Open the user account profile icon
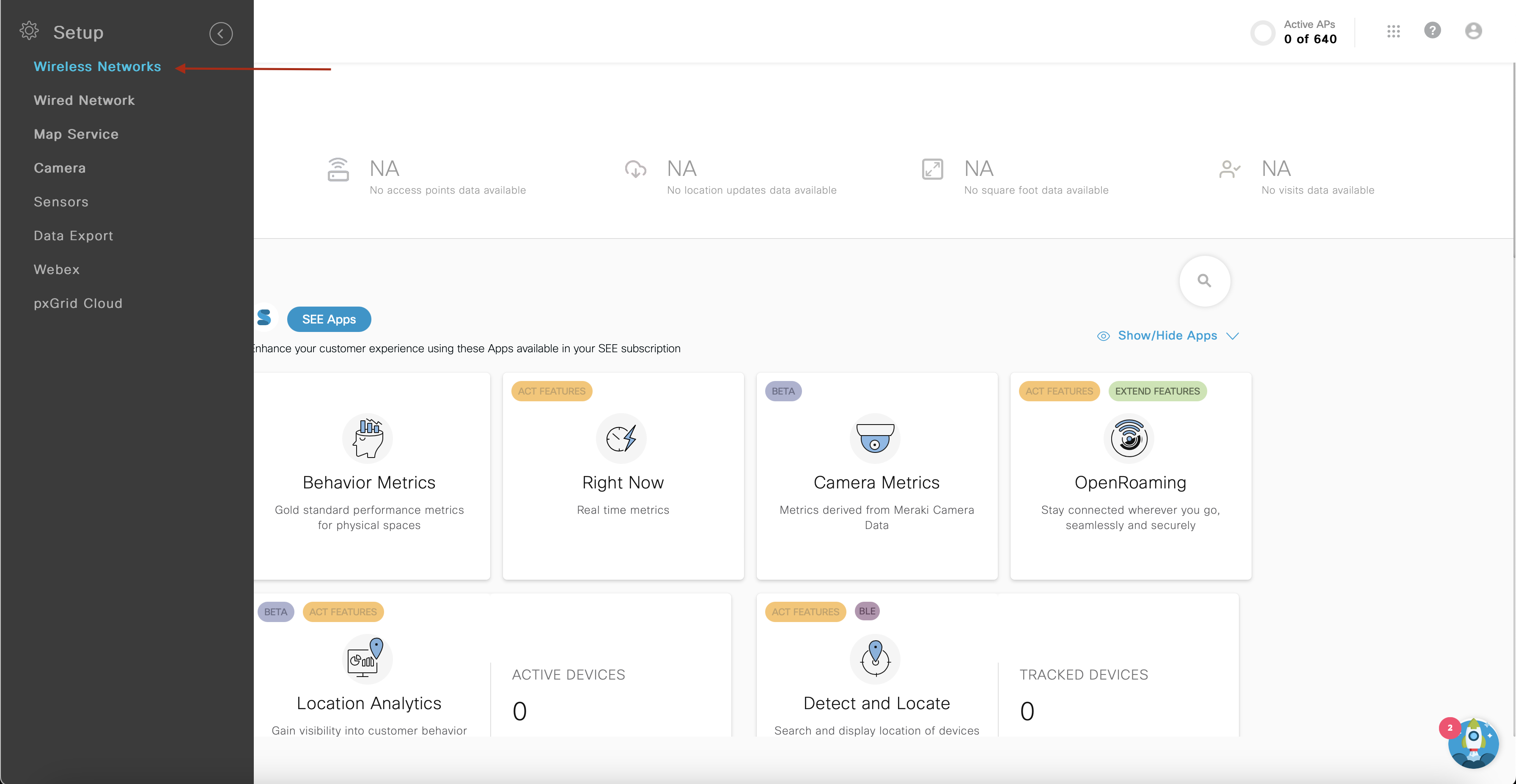 [x=1473, y=30]
